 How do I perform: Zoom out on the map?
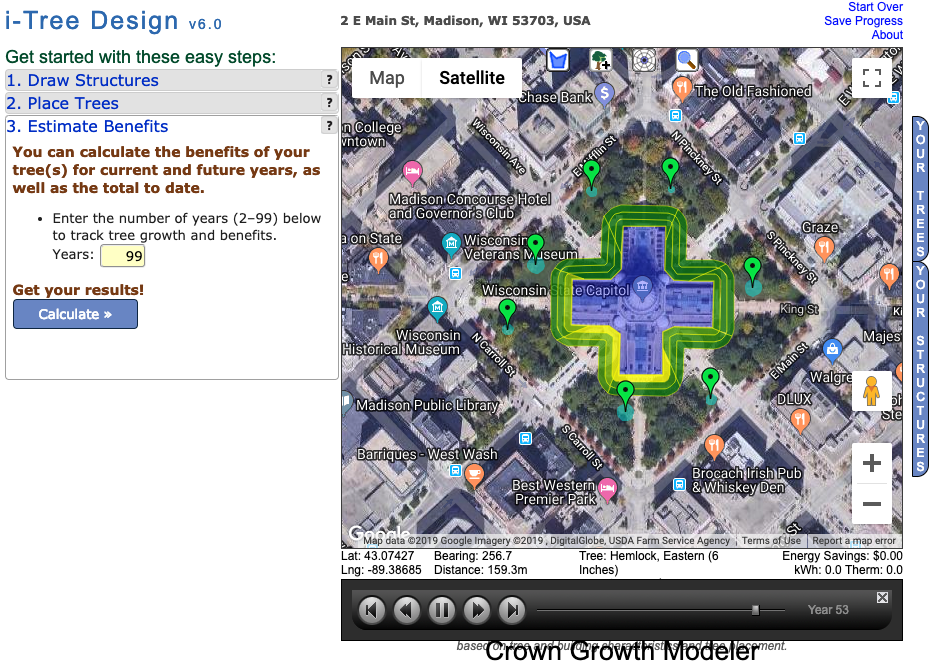872,504
